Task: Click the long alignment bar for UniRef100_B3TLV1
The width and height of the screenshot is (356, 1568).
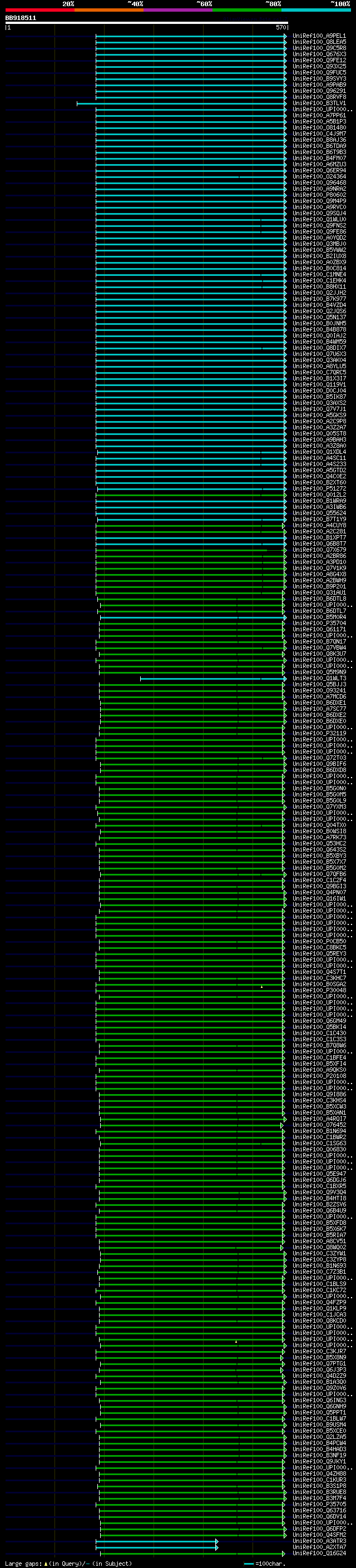Action: point(181,103)
